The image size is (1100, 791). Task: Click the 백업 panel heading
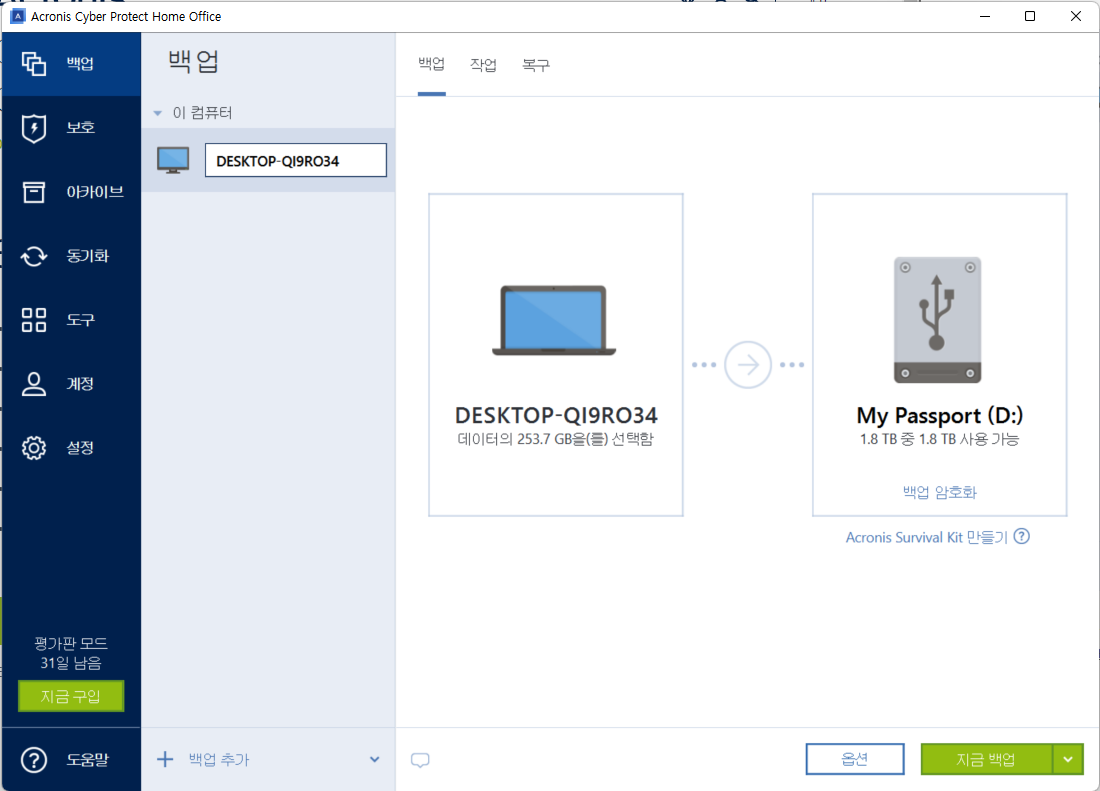pos(194,62)
